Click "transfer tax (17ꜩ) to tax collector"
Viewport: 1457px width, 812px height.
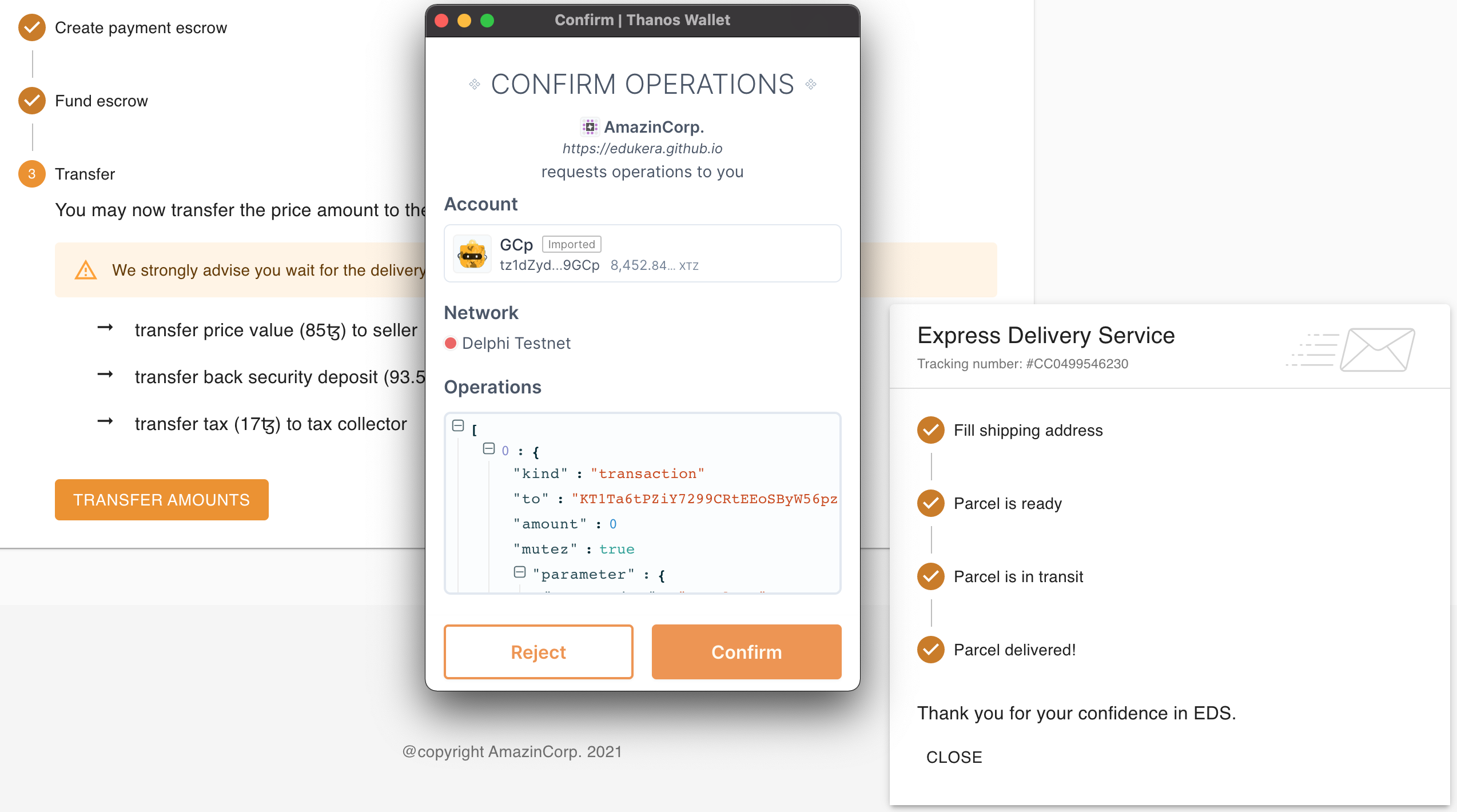[x=270, y=424]
